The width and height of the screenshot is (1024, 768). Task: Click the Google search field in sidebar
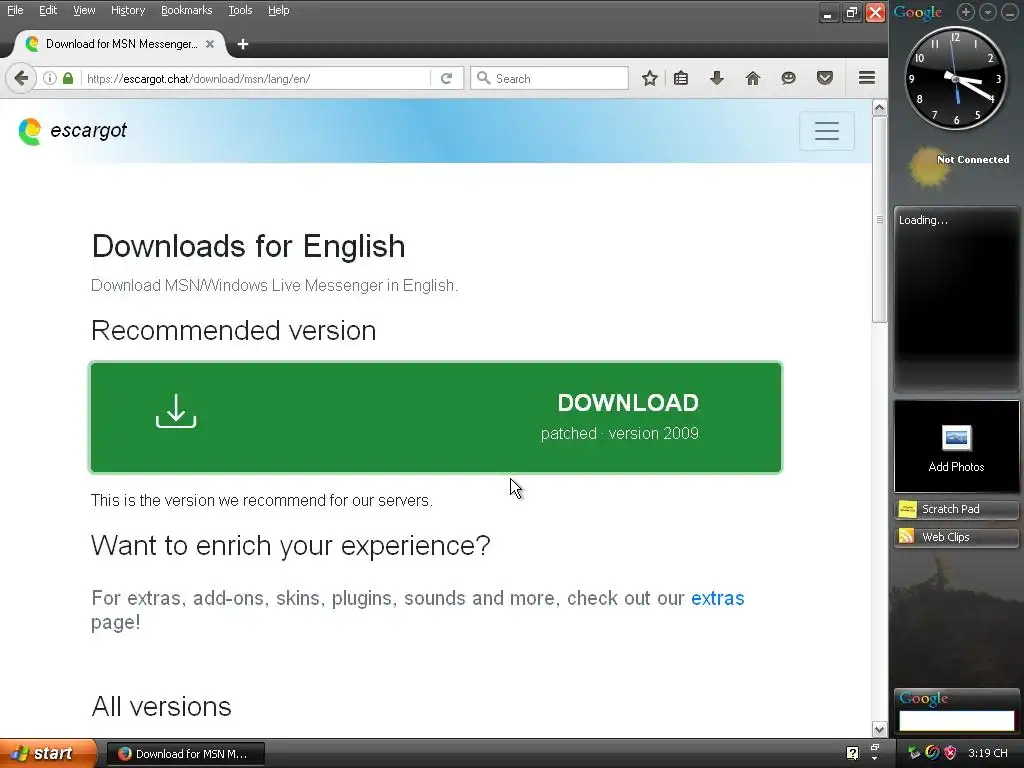pos(956,721)
